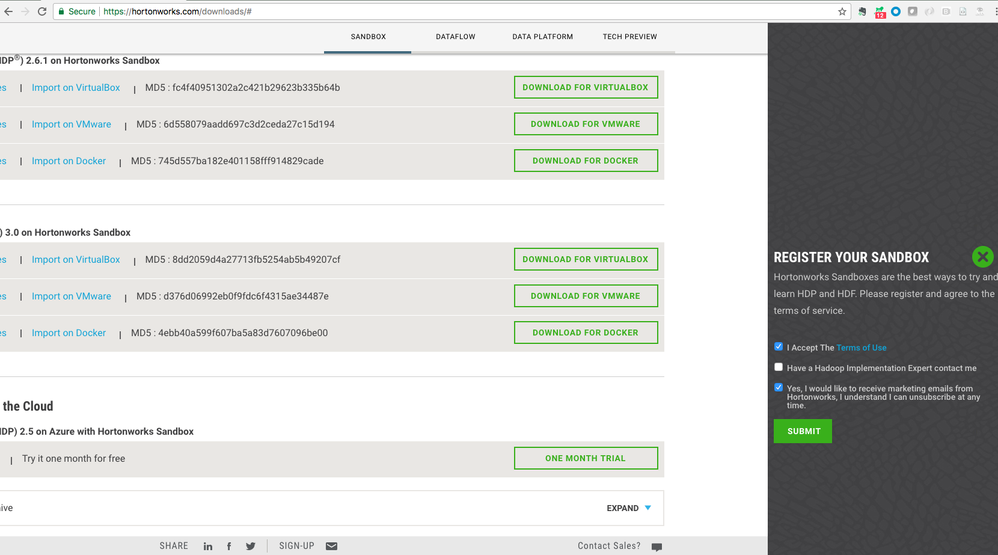Open Import on VMware link for HDP 2.6.1

tap(71, 124)
